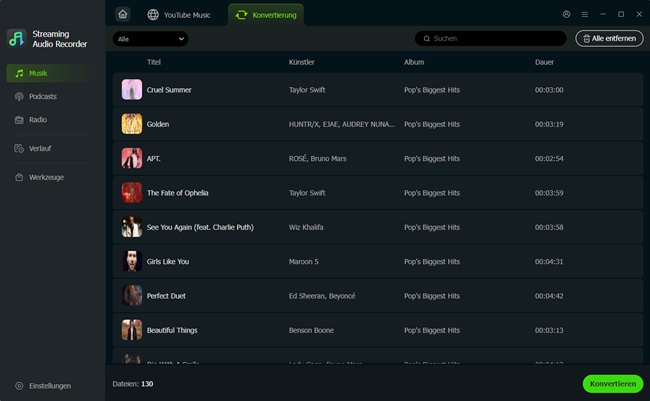Image resolution: width=650 pixels, height=401 pixels.
Task: Open the hamburger menu icon
Action: pos(585,14)
